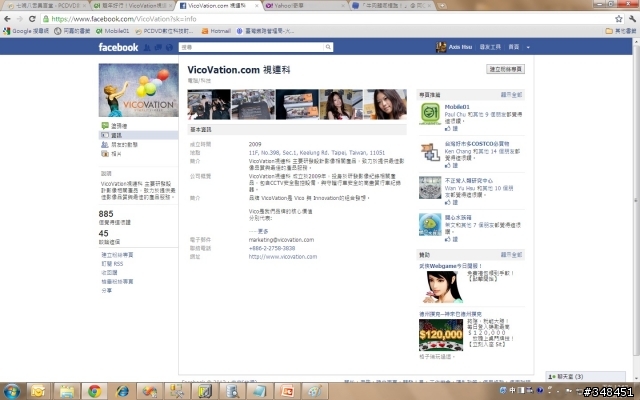Open the $120,000 poker ad image
The image size is (640, 400).
(x=441, y=335)
